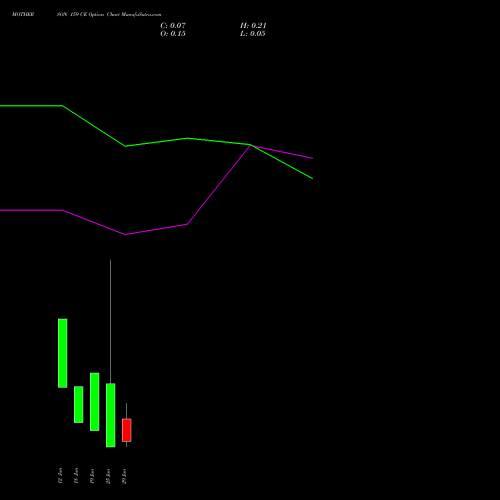The image size is (500, 500).
Task: Click the Options Chart Munafasutra.com title
Action: 125,15
